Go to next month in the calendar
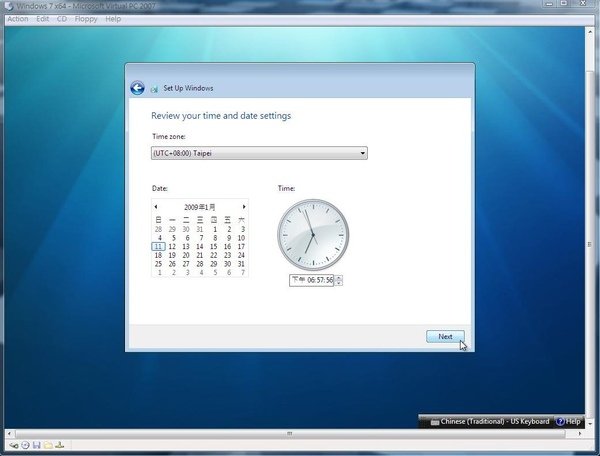Screen dimensions: 600x456 (x=244, y=207)
